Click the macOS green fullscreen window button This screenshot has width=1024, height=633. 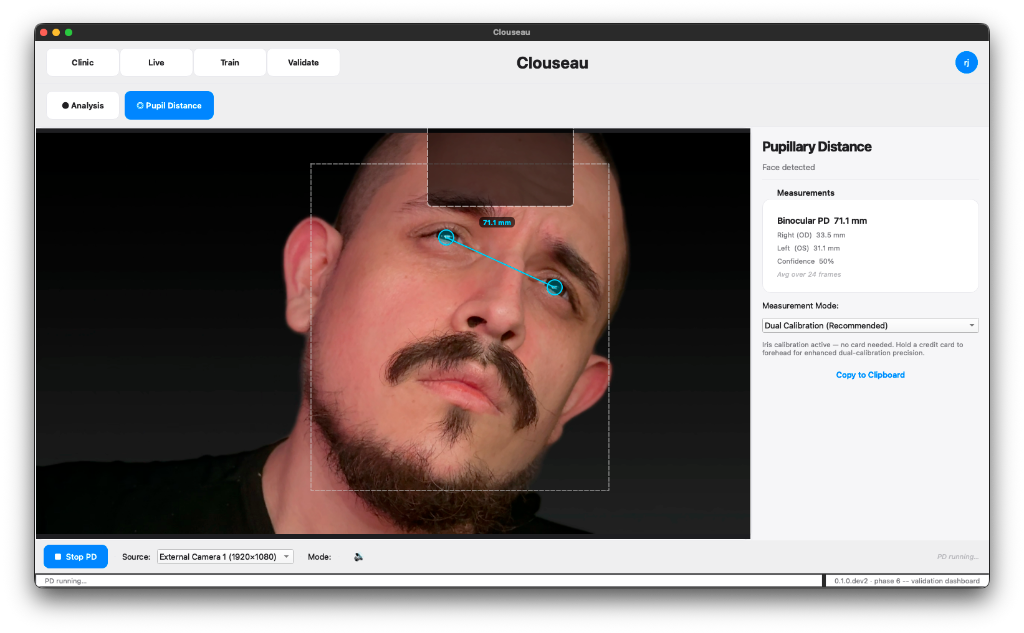pos(69,32)
